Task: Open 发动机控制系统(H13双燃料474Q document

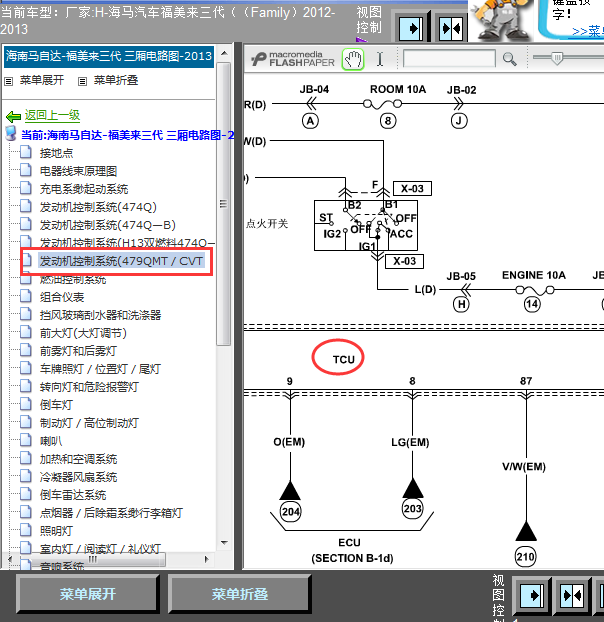Action: point(127,242)
